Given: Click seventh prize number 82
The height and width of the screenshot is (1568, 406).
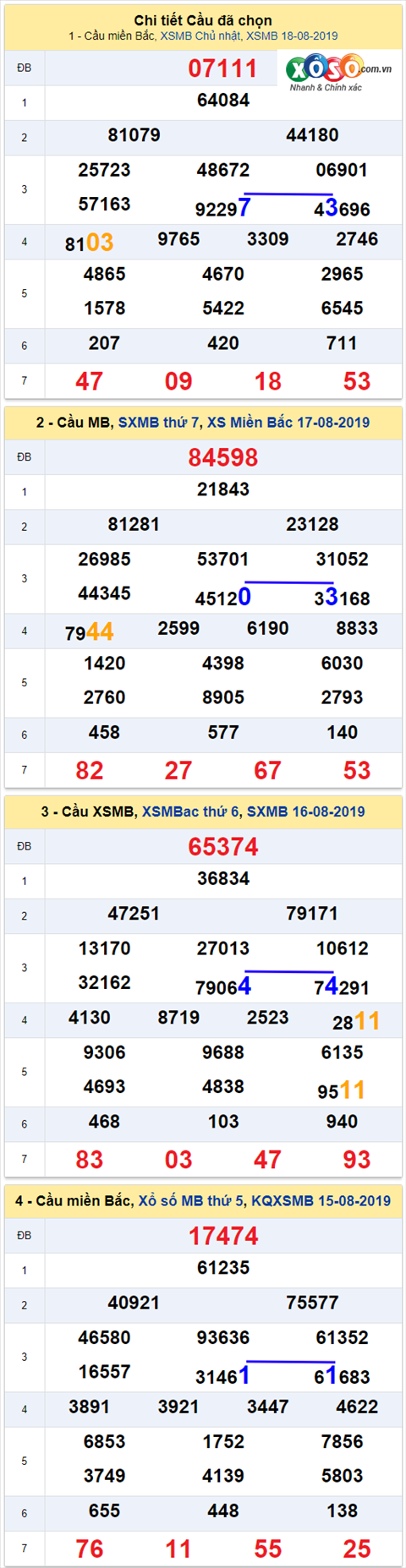Looking at the screenshot, I should 89,770.
